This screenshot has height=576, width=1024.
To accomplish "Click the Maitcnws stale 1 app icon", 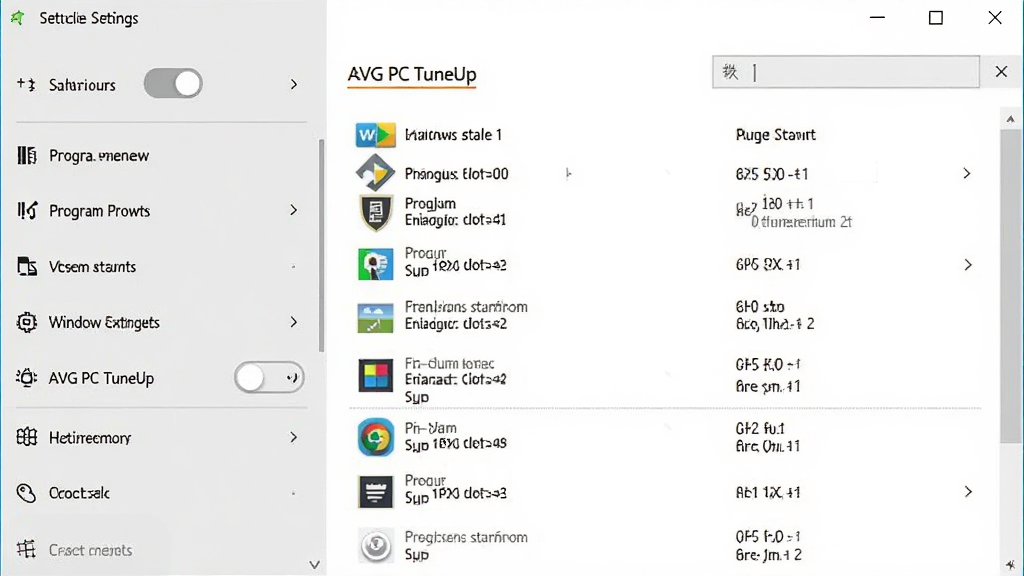I will 376,135.
